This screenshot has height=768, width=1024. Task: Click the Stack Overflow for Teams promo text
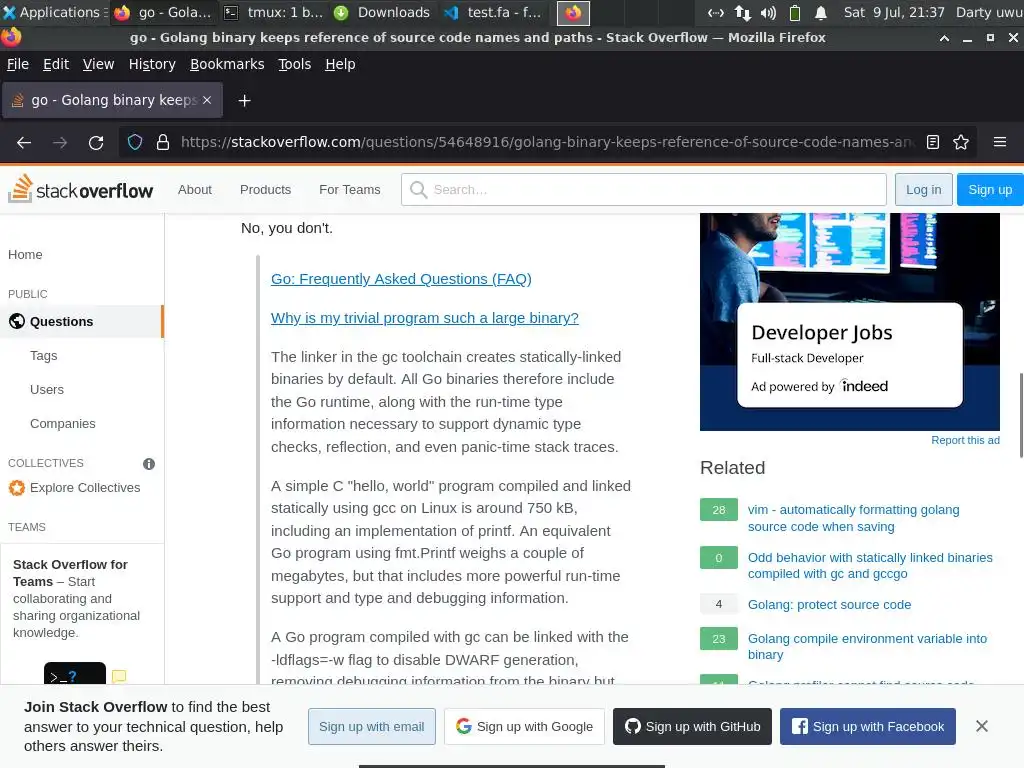[76, 598]
